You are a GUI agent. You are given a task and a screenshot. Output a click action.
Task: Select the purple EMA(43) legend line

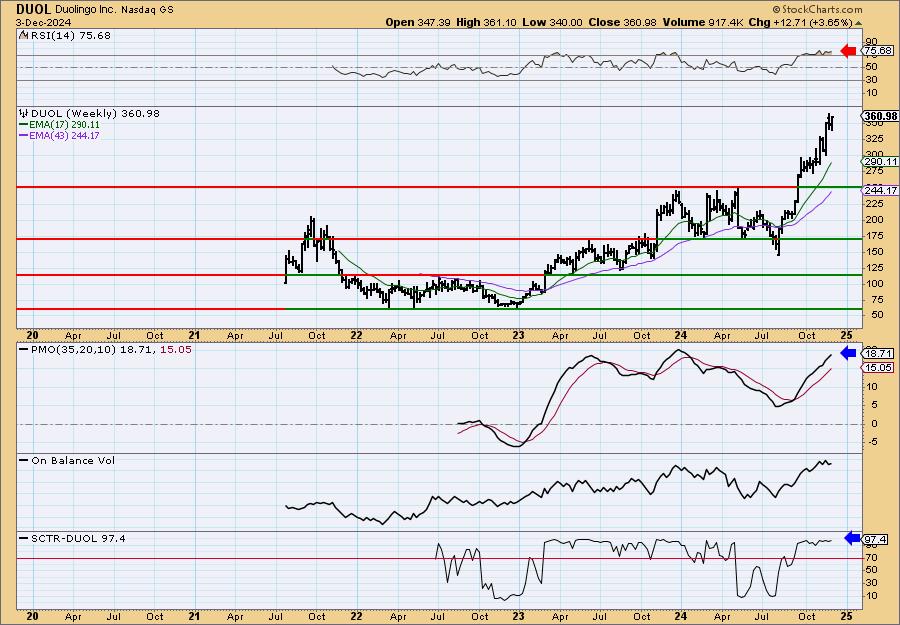(x=24, y=135)
